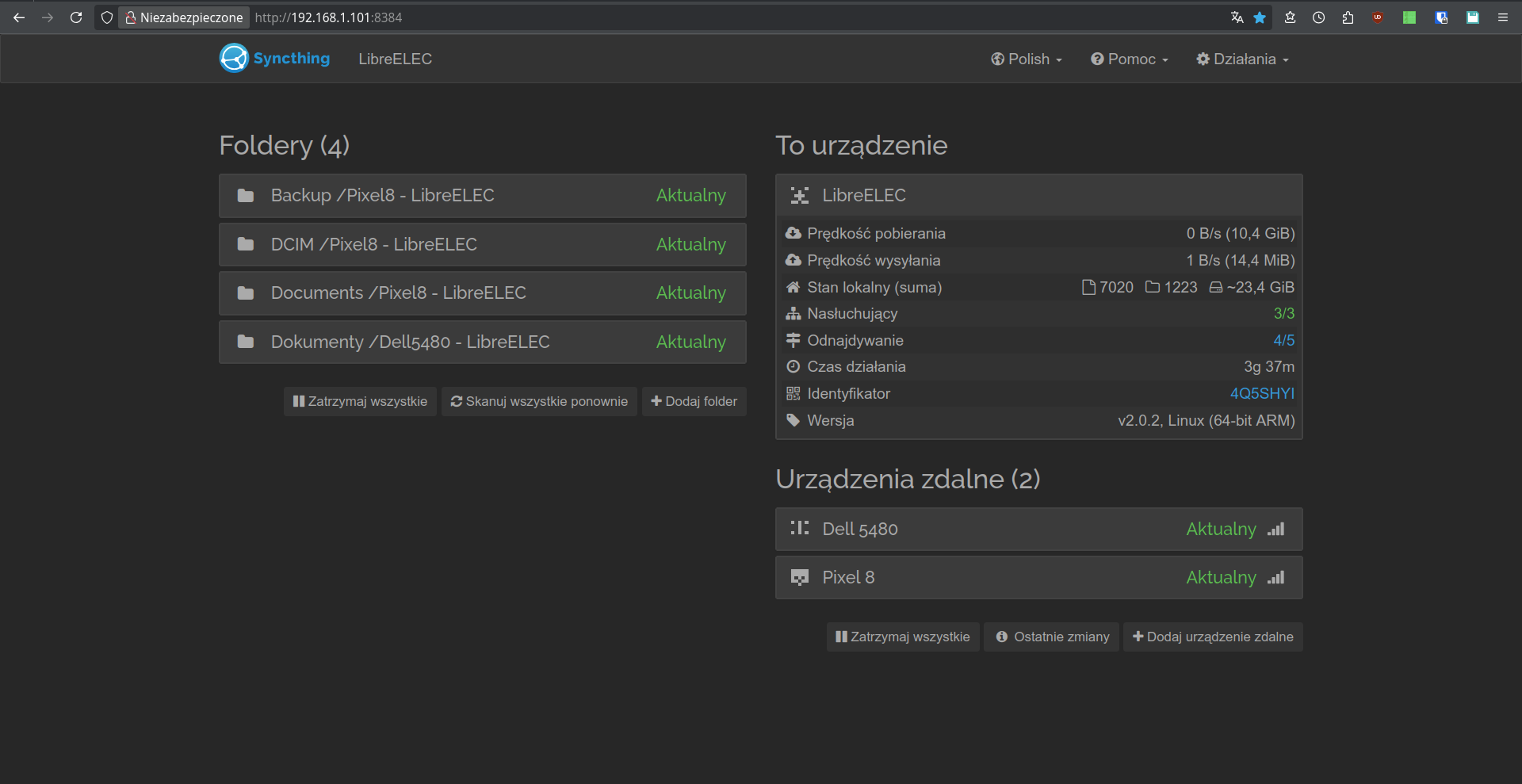Click the browser reload page icon
Image resolution: width=1522 pixels, height=784 pixels.
point(76,17)
